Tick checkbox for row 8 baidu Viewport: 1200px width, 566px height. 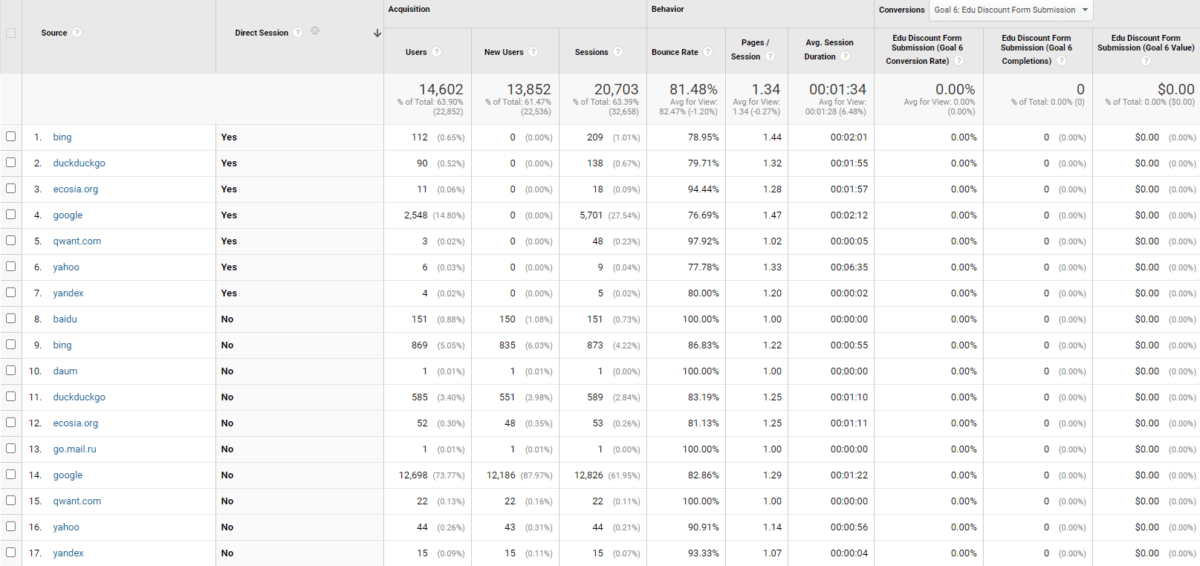11,319
